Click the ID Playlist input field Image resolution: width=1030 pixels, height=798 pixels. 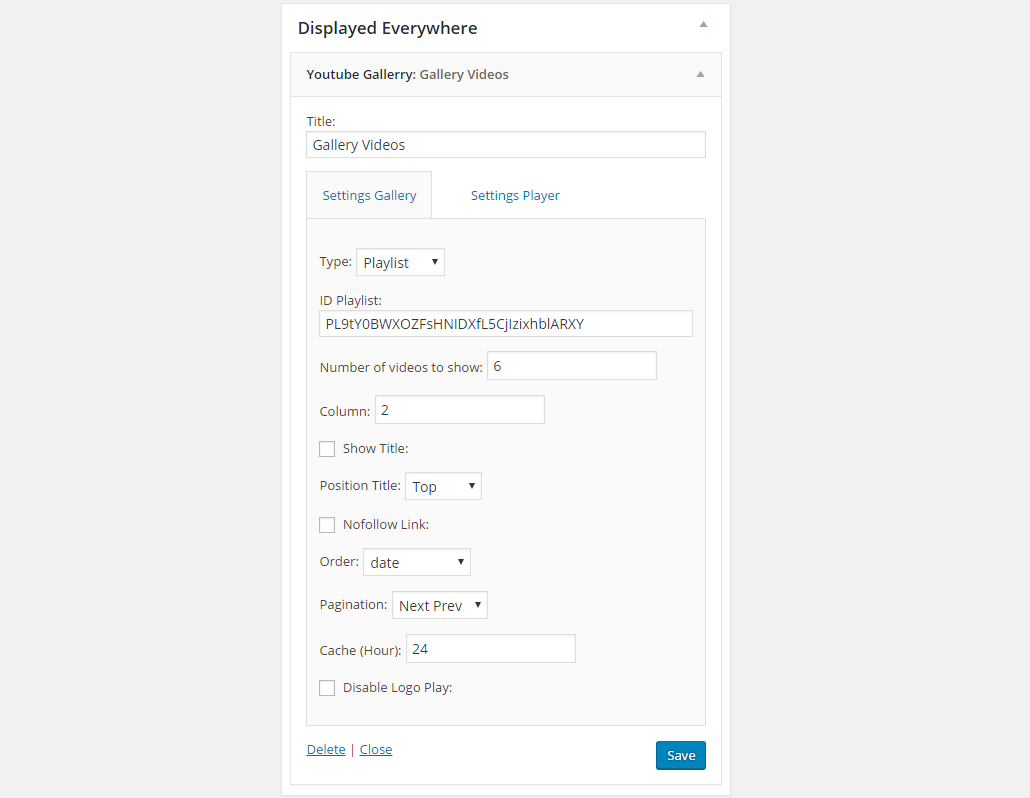click(x=506, y=324)
